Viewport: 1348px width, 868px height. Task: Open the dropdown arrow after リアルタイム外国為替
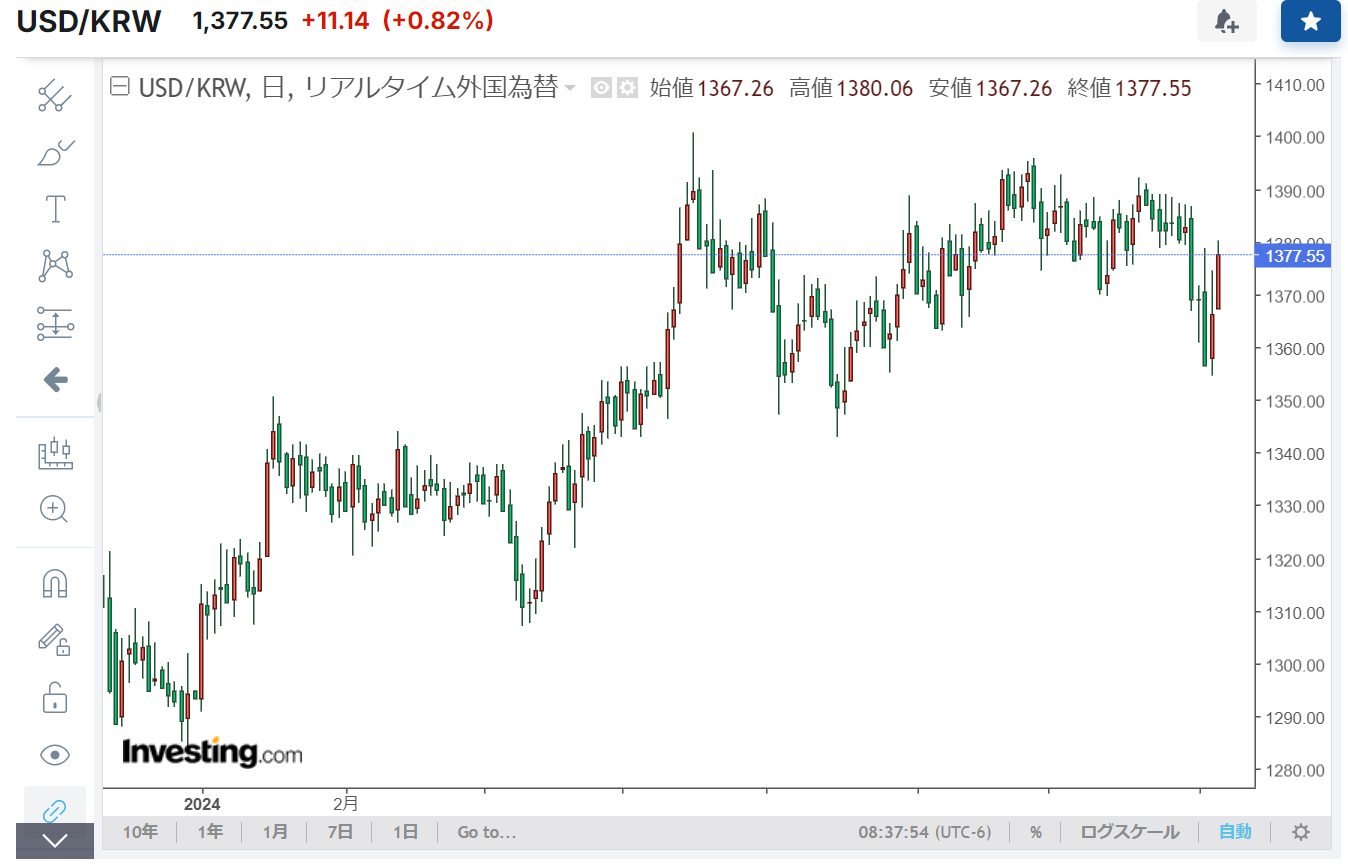tap(570, 89)
